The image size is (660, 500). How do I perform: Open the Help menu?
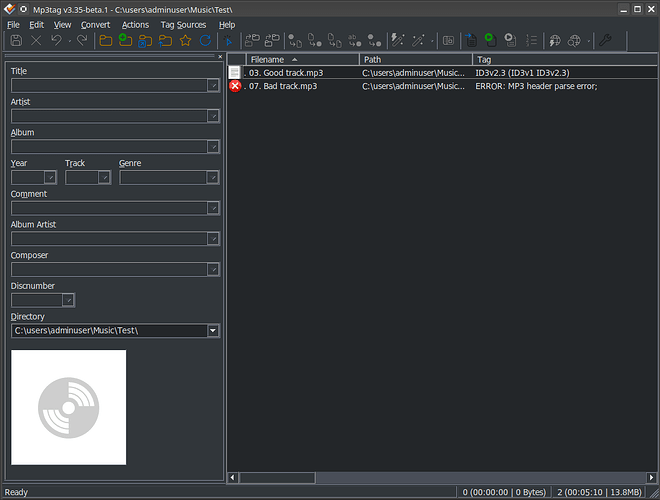tap(227, 25)
